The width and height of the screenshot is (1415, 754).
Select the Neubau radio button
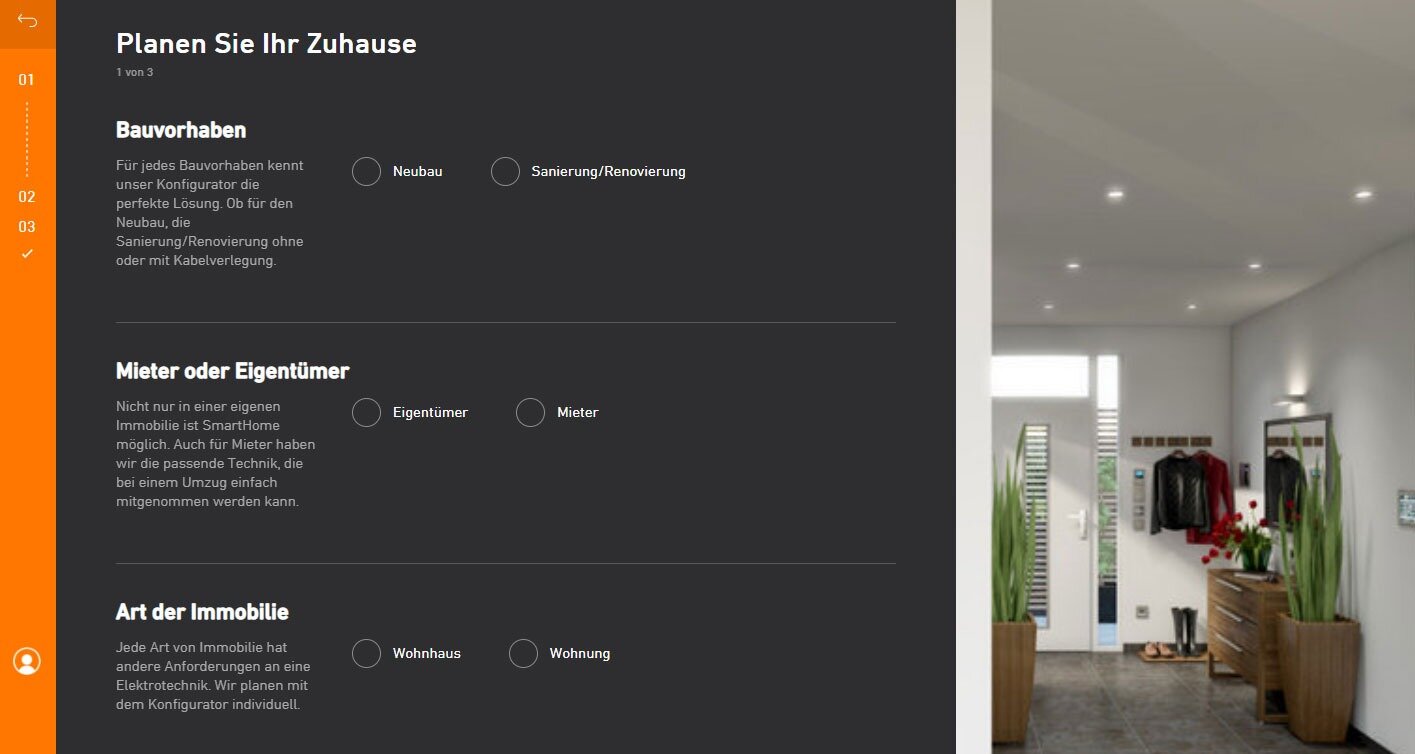(367, 171)
